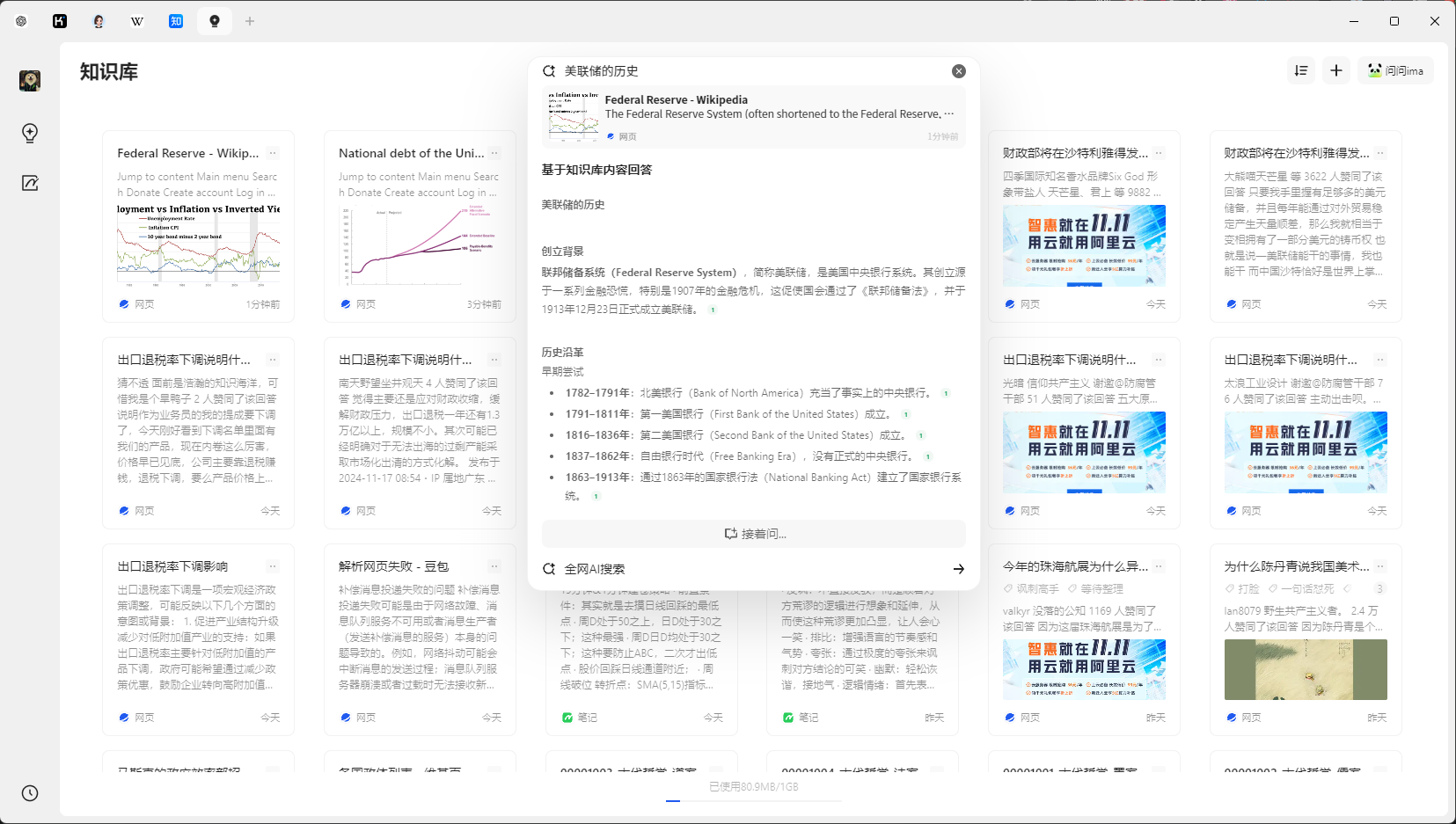Switch to the avatar portrait tab
The image size is (1456, 824).
point(99,21)
